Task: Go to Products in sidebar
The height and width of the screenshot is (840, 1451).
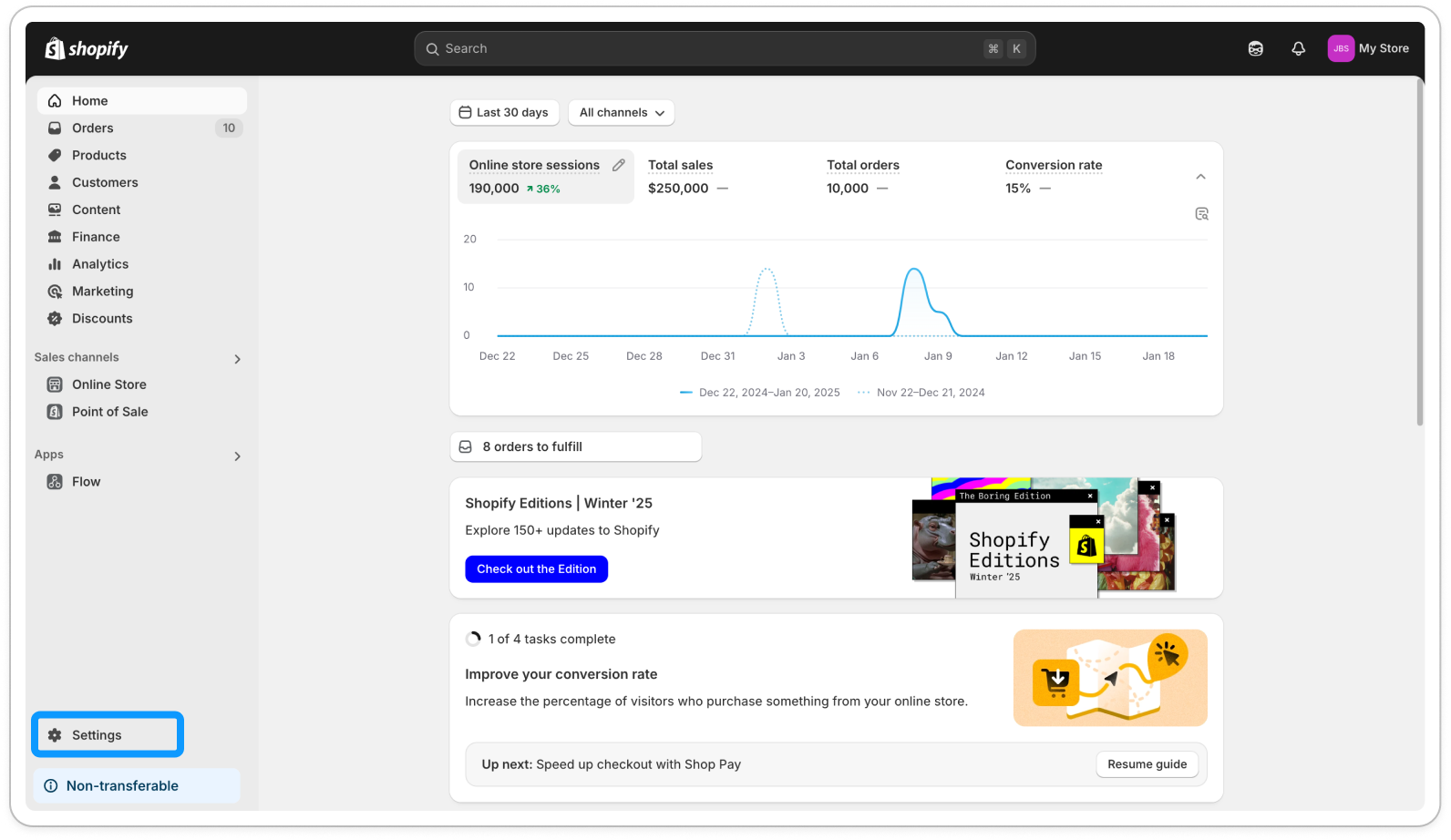Action: coord(142,156)
